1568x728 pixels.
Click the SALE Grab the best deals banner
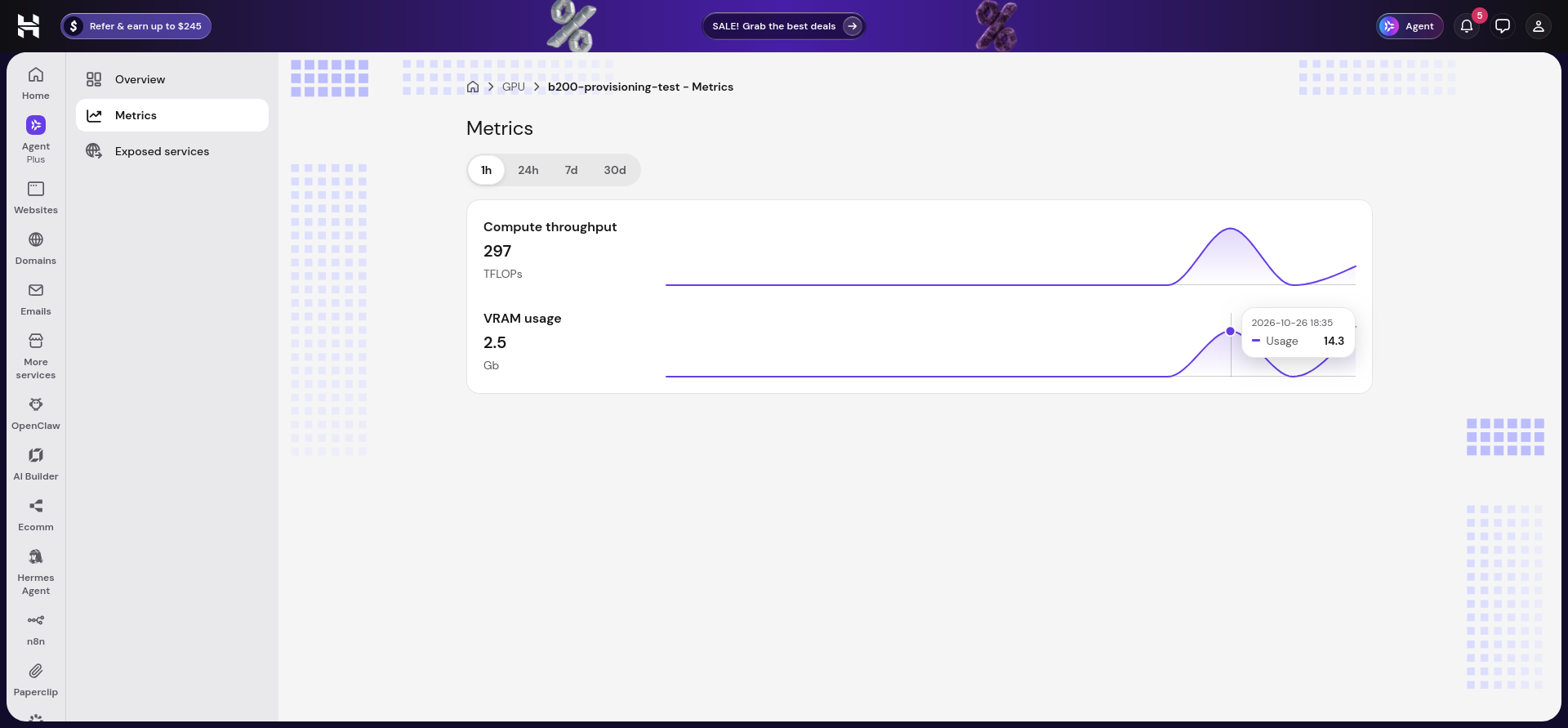click(784, 26)
